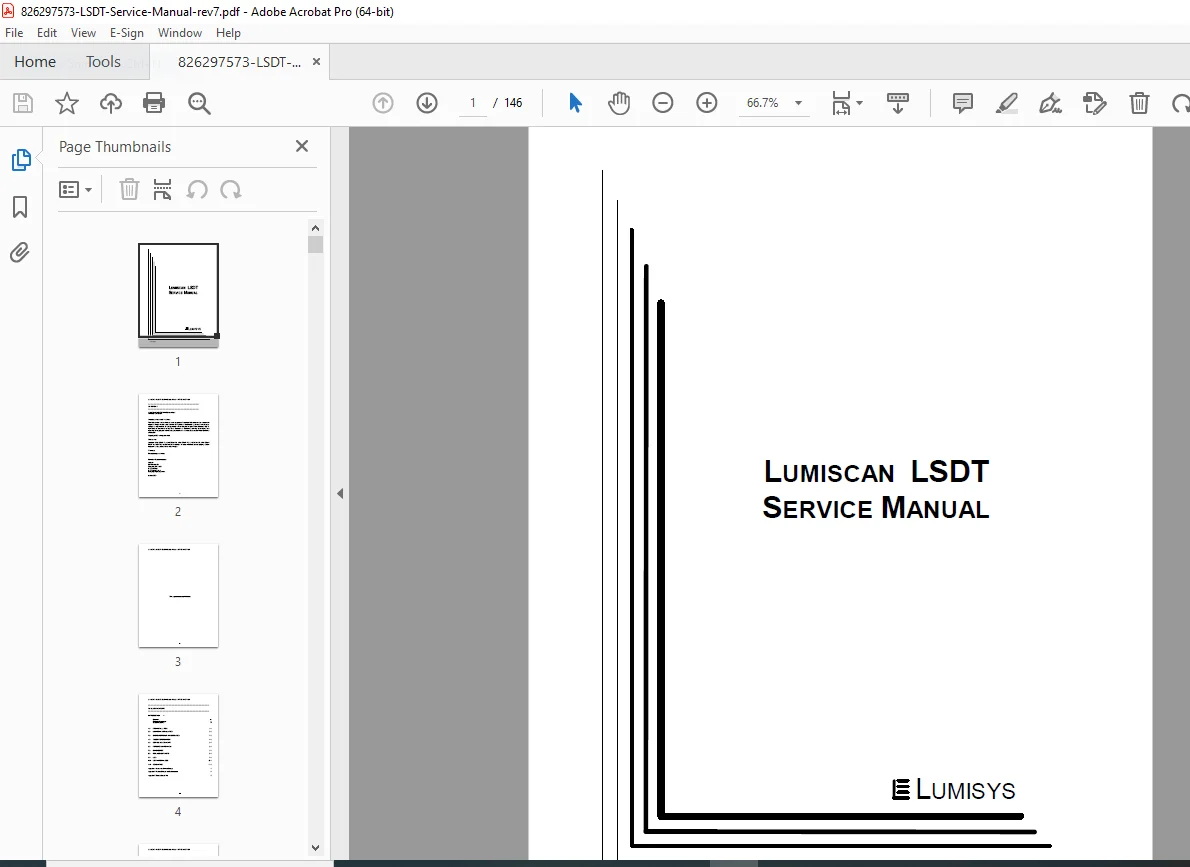Add document to starred with star icon
Screen dimensions: 1190x867
(x=67, y=103)
